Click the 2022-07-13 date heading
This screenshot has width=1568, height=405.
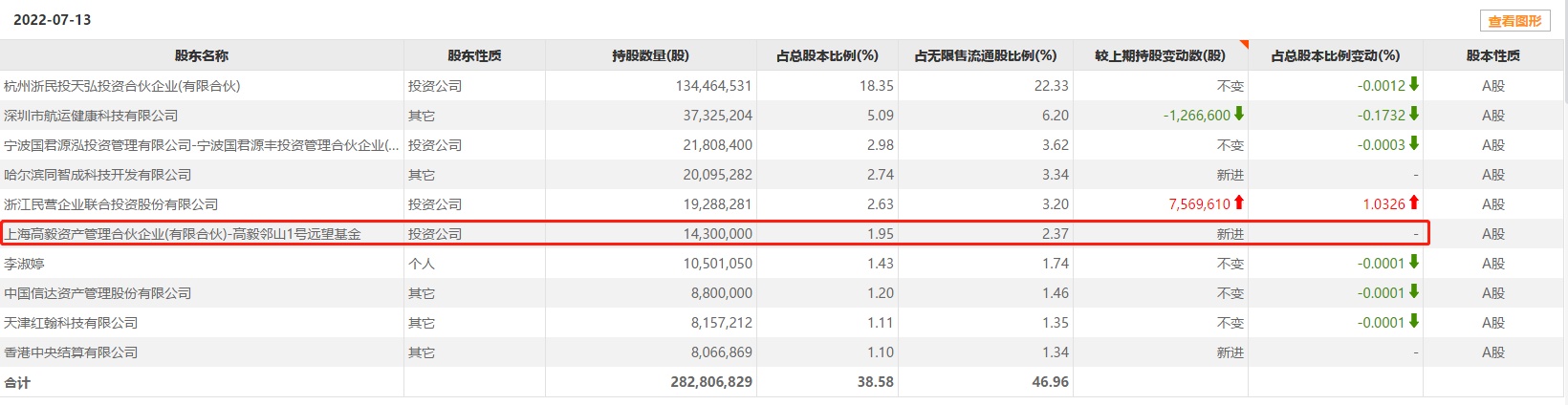[53, 20]
